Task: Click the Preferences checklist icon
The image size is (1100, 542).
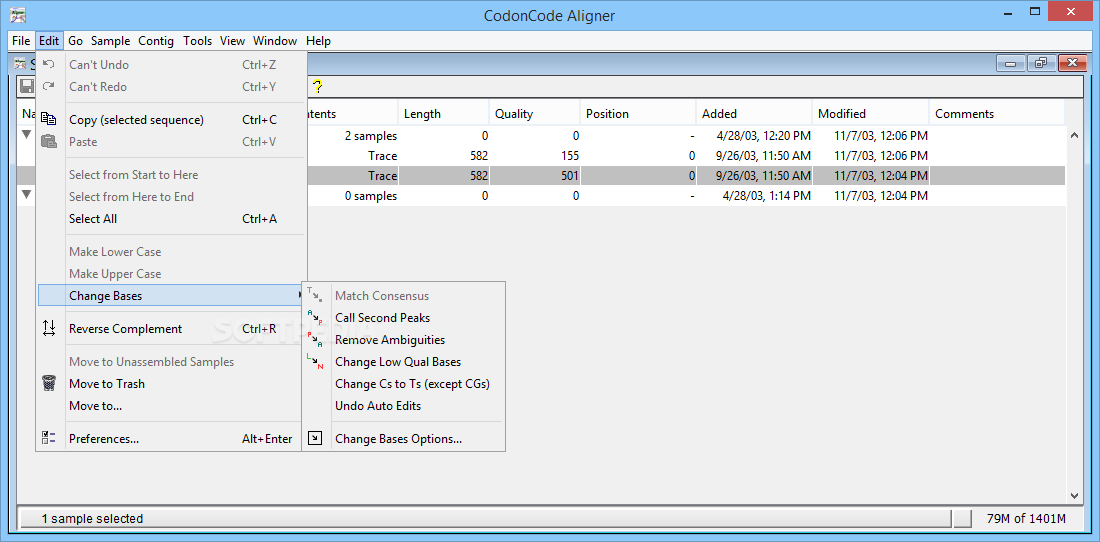Action: point(48,438)
